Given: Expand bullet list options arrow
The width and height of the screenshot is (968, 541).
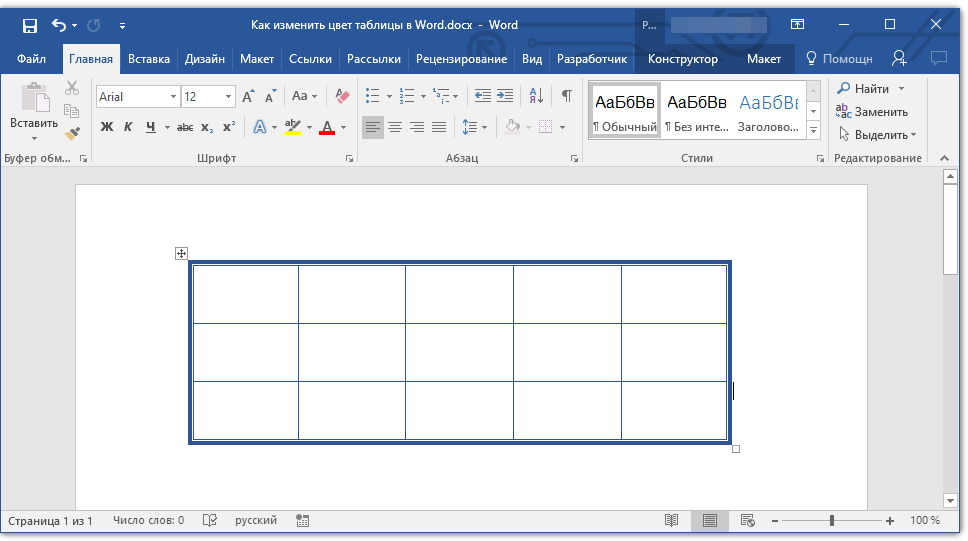Looking at the screenshot, I should pos(389,96).
